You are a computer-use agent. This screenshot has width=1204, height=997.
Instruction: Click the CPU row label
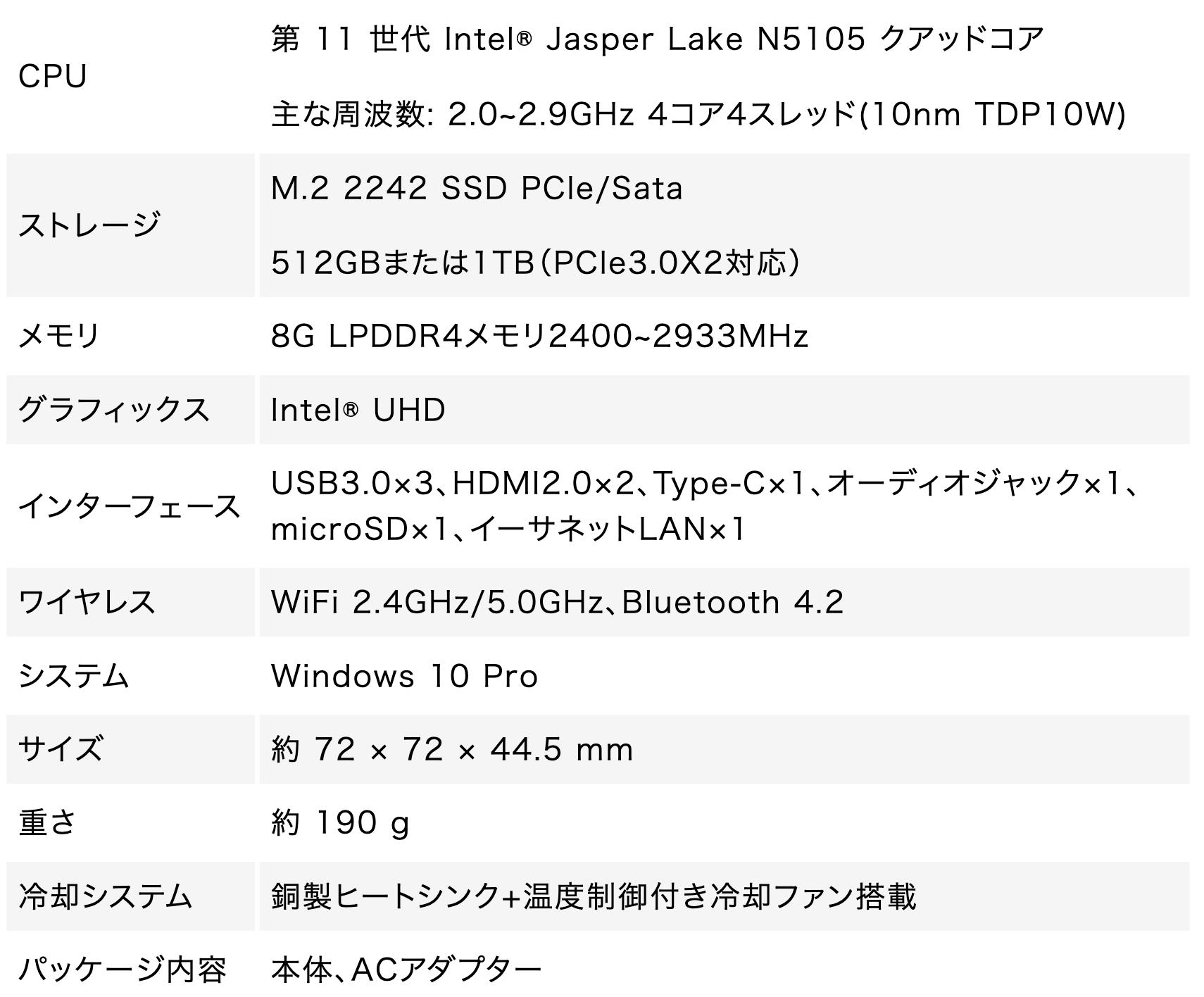(x=52, y=76)
